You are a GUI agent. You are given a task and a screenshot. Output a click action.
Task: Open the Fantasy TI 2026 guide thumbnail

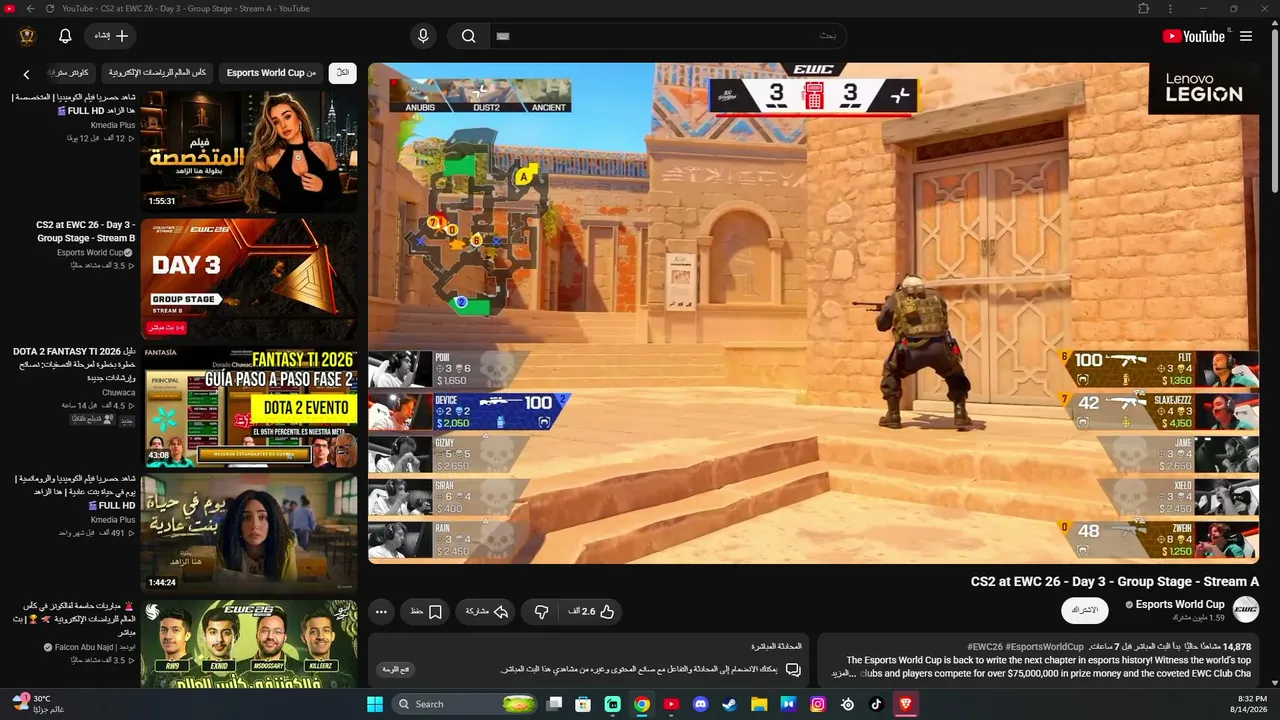pyautogui.click(x=249, y=406)
